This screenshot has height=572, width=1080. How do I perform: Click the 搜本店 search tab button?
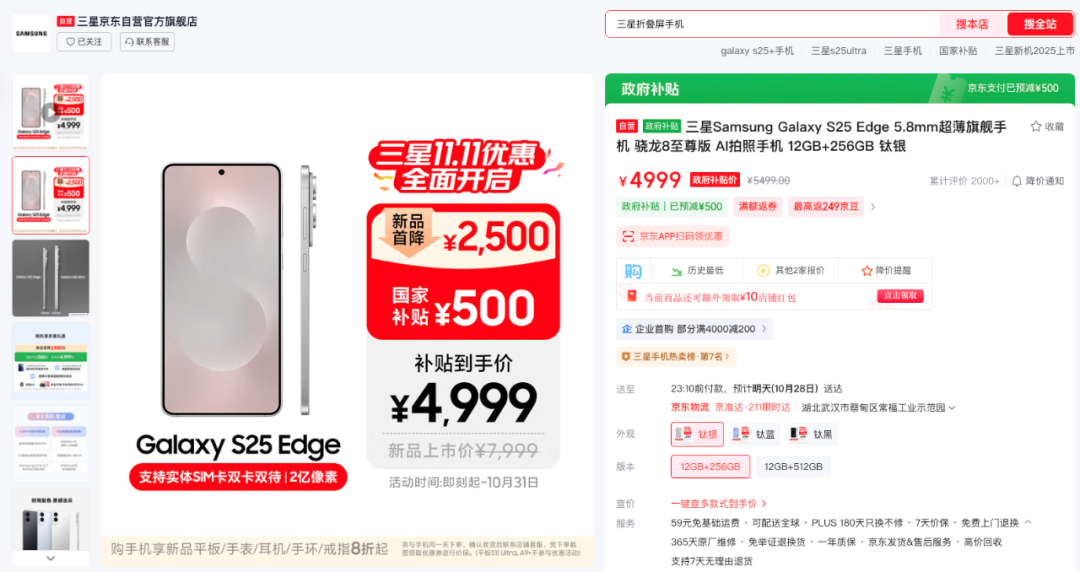pos(971,24)
